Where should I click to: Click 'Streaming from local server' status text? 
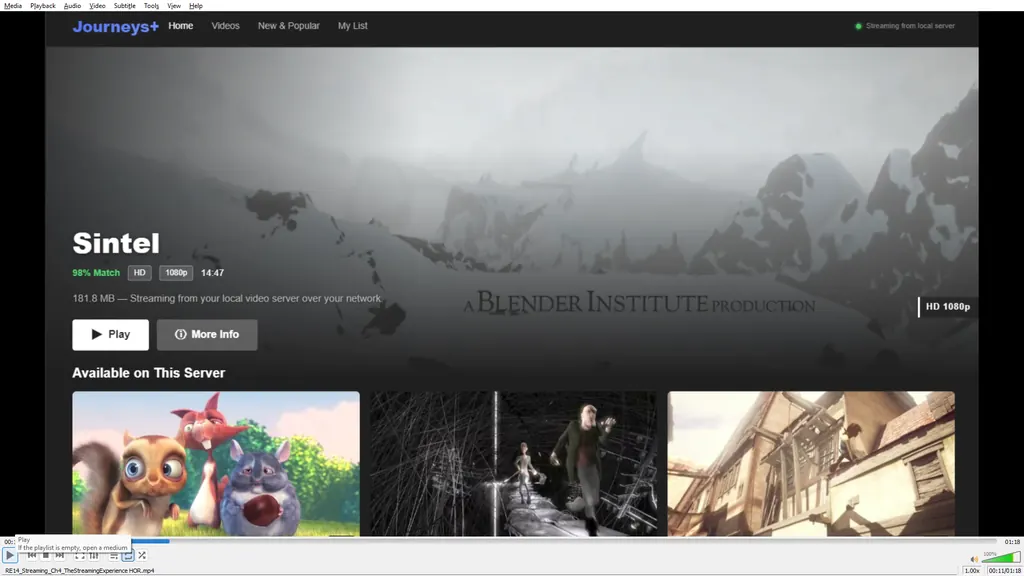coord(910,26)
